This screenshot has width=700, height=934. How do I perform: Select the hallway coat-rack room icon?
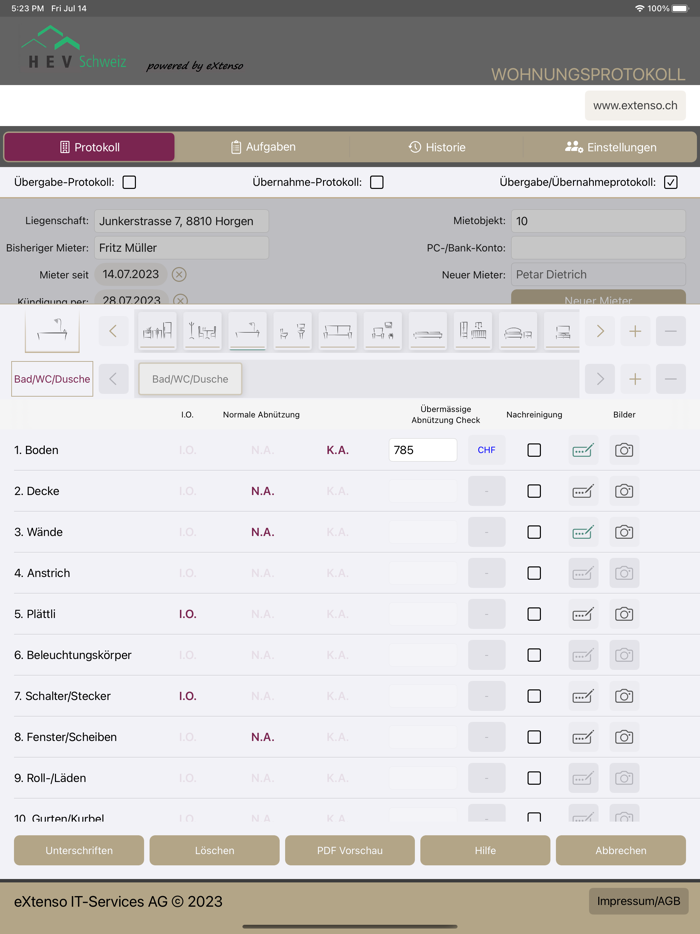[203, 331]
